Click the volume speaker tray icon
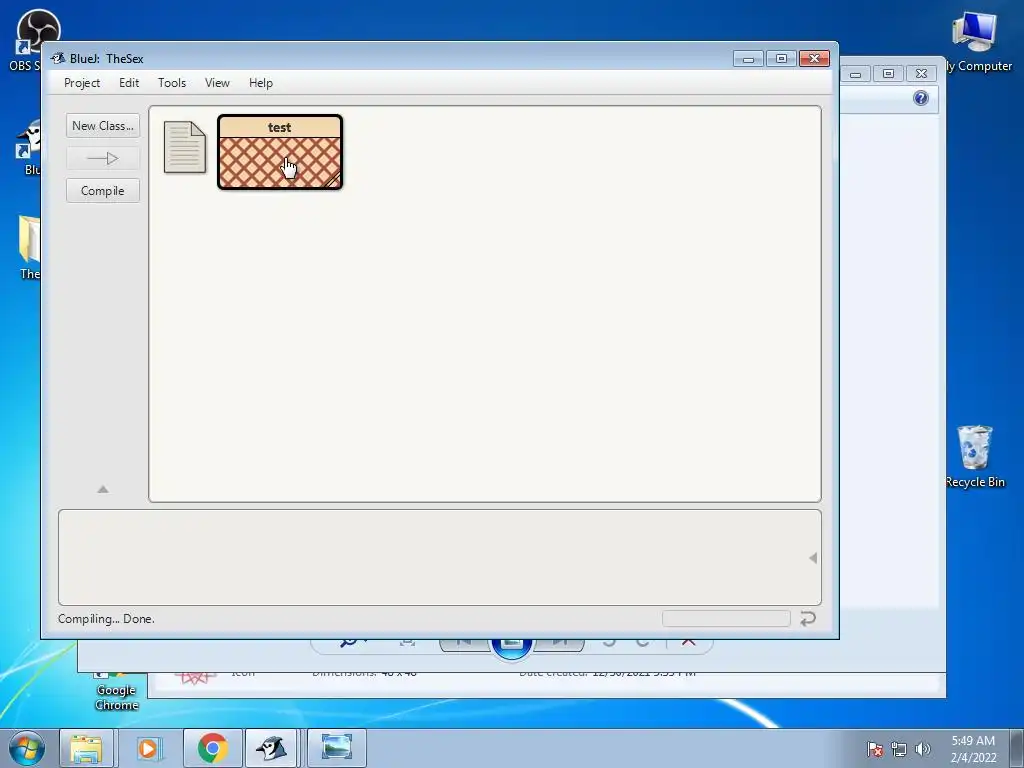The image size is (1024, 768). pos(923,749)
